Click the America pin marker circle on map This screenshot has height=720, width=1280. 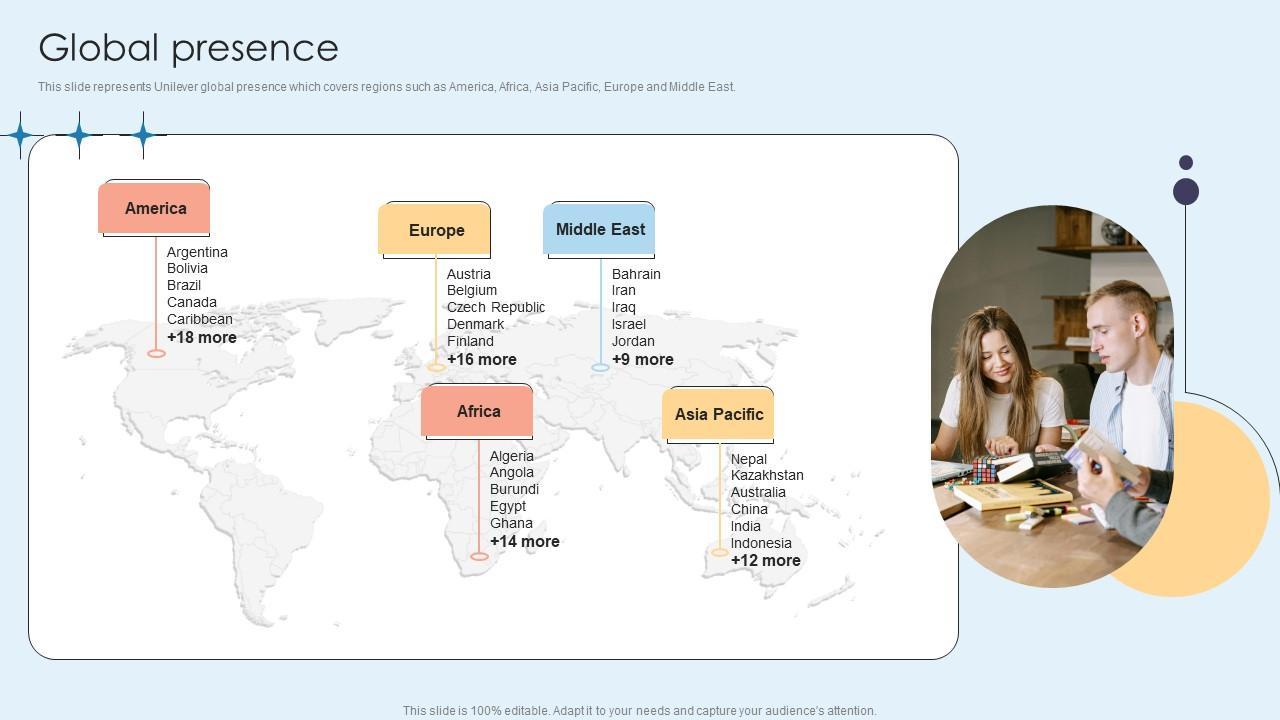(x=156, y=353)
